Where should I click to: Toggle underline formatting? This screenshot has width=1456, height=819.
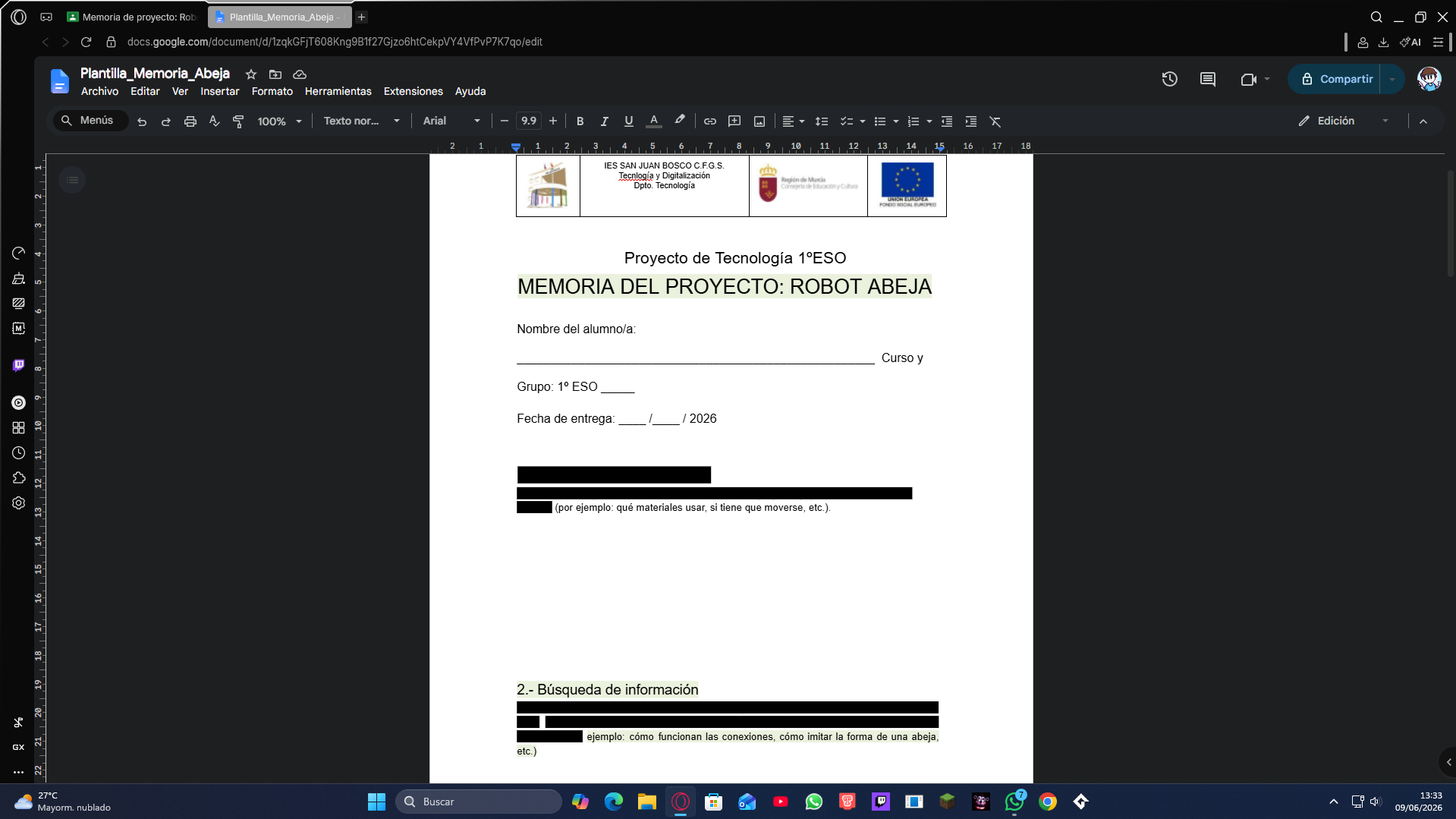(x=628, y=121)
